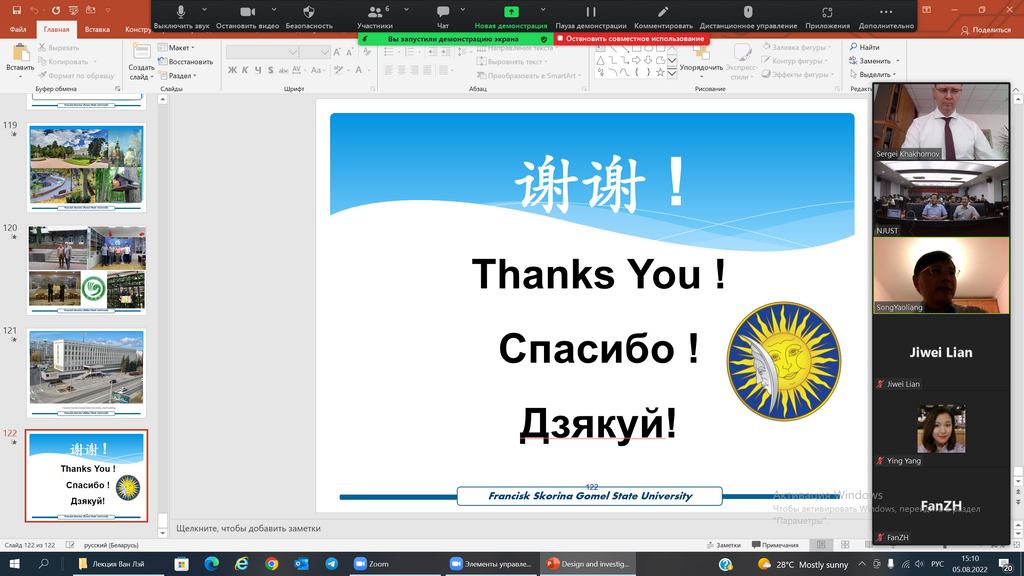Toggle Примечания comments in status bar
The height and width of the screenshot is (576, 1024).
pos(775,545)
